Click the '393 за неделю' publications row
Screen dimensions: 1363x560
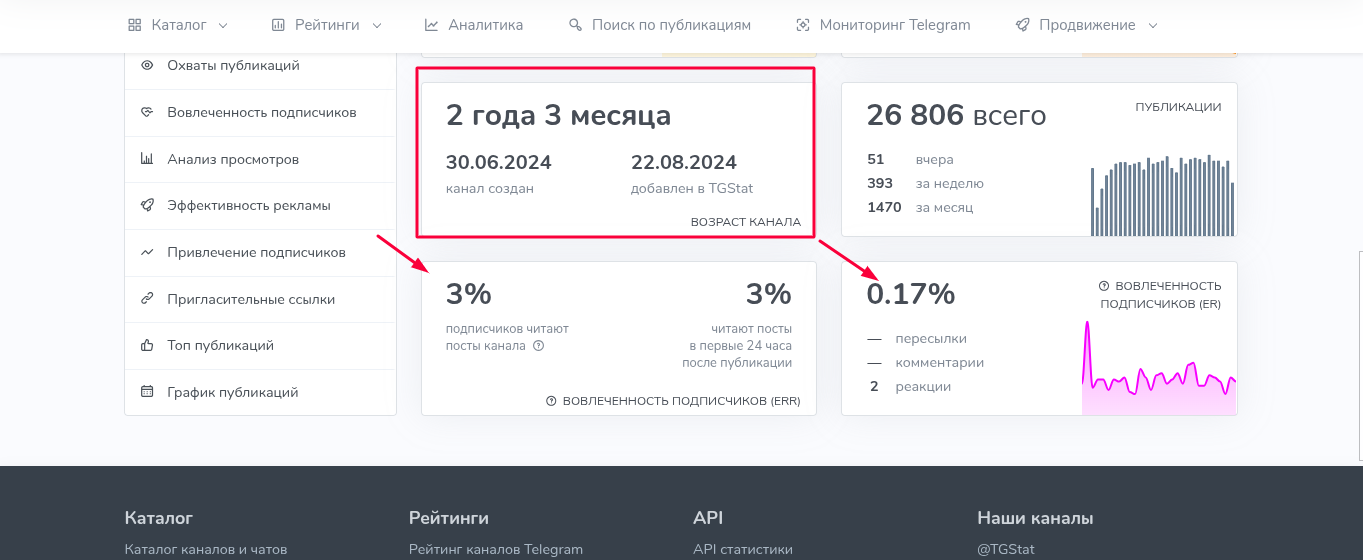[925, 183]
